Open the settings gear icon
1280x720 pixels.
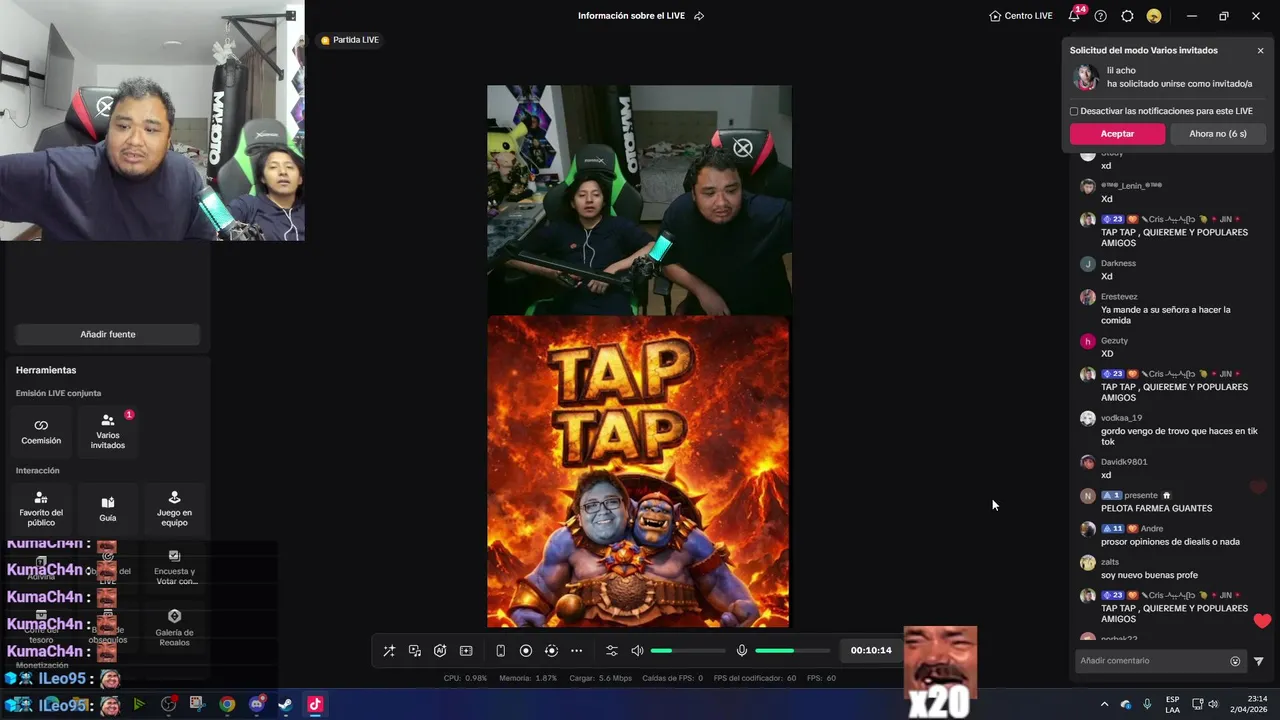point(1127,16)
